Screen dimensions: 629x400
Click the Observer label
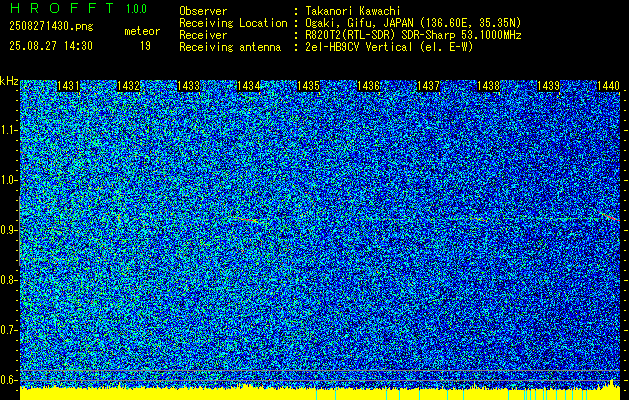(x=203, y=11)
